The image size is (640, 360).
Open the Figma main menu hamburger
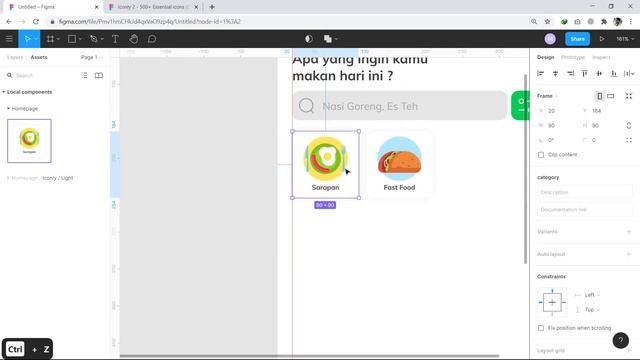(9, 39)
